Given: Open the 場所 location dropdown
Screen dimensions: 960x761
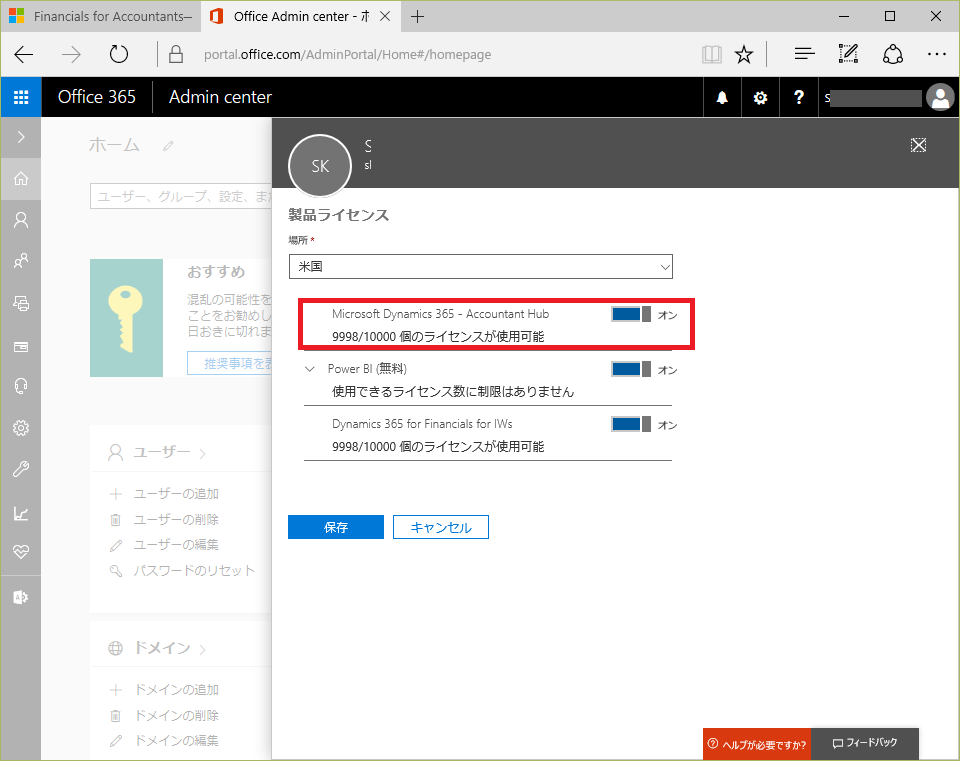Looking at the screenshot, I should click(x=481, y=267).
